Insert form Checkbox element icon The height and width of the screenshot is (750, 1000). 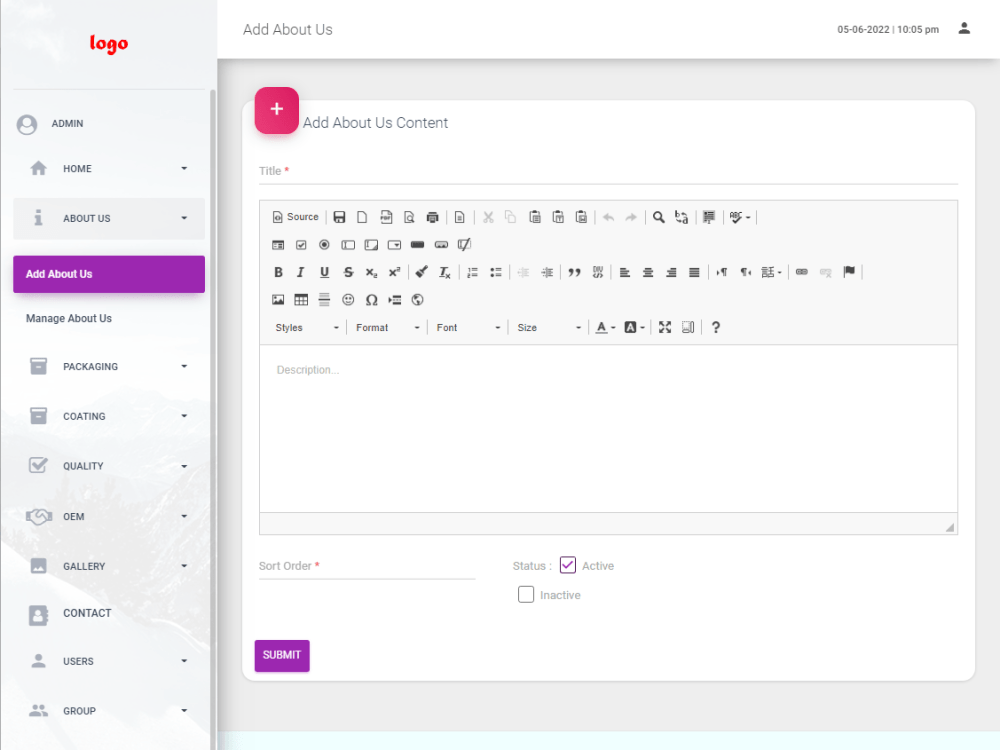point(301,245)
